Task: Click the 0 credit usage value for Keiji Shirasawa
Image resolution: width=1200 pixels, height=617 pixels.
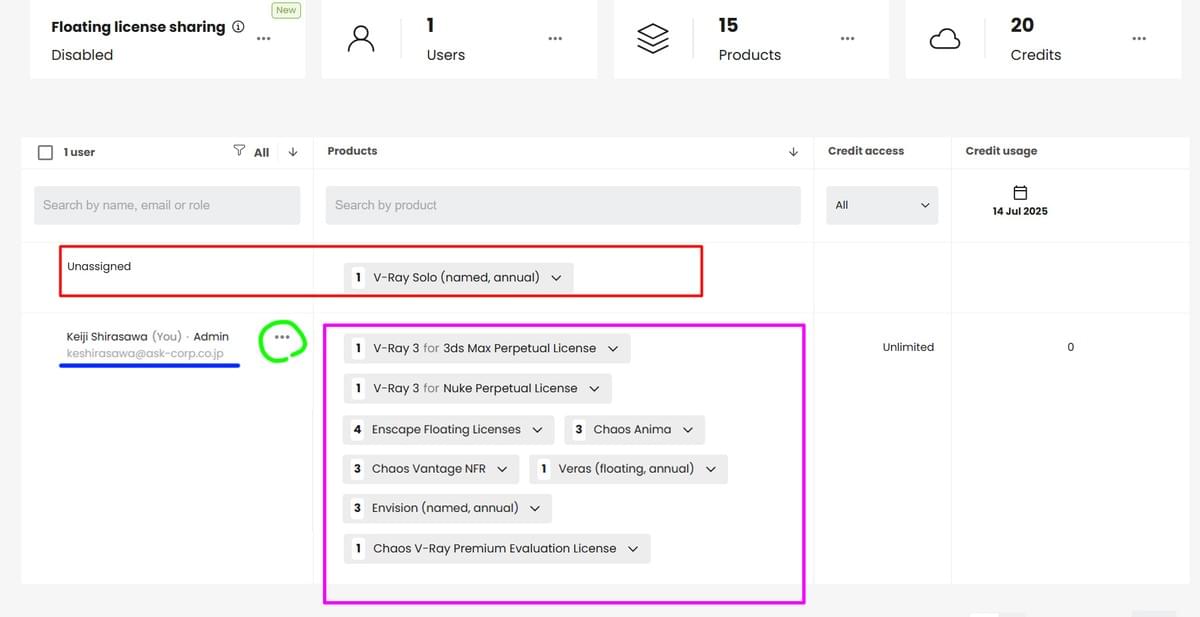Action: pos(1071,347)
